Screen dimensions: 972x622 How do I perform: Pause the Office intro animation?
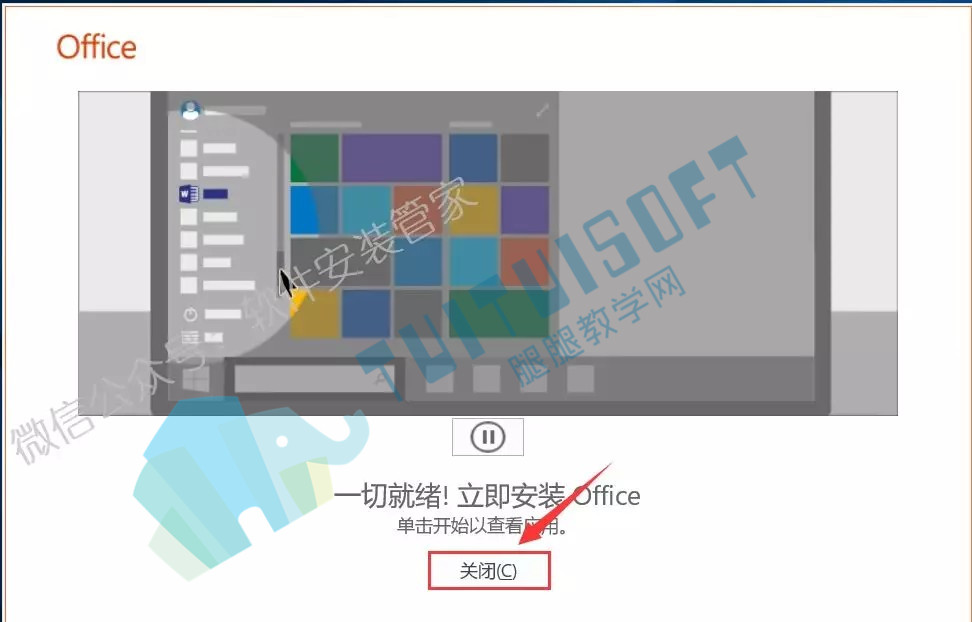click(488, 437)
